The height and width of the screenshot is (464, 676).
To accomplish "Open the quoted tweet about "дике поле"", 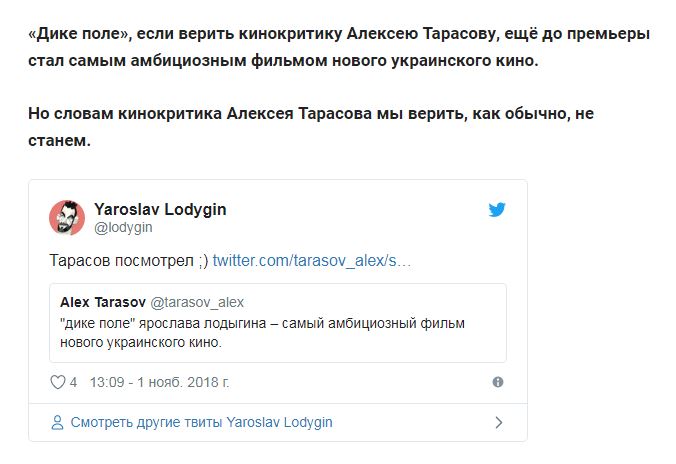I will [278, 323].
